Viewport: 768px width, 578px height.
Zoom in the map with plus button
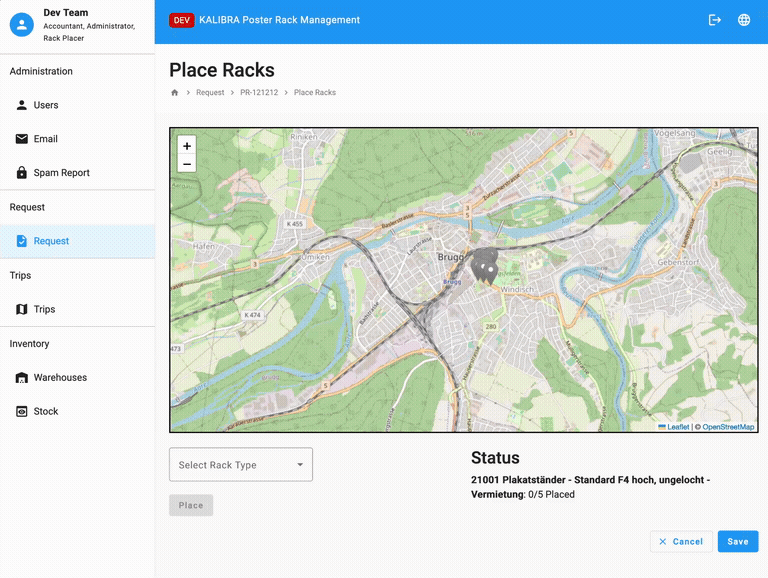pos(187,146)
